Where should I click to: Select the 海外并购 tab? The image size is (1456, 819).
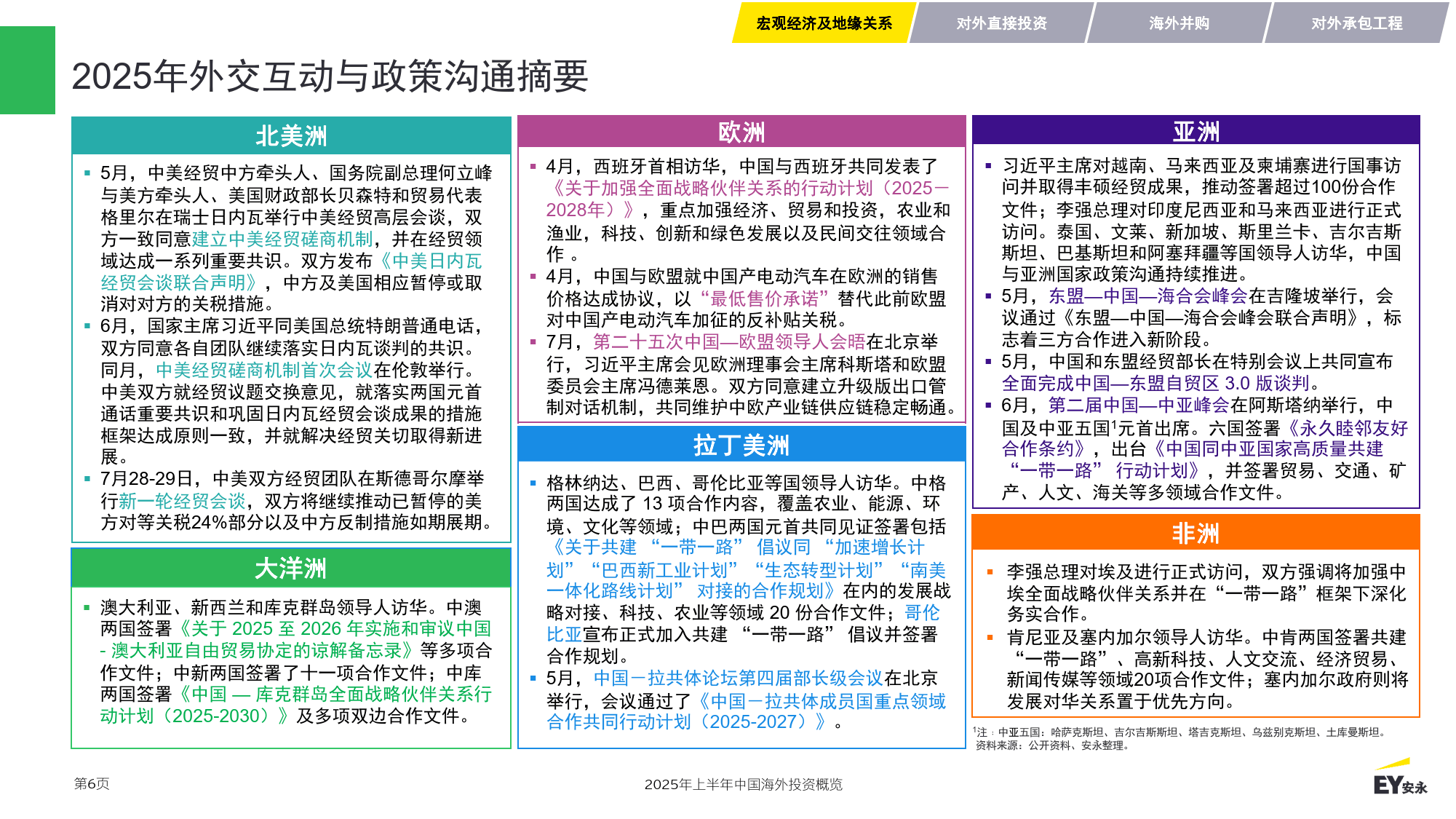point(1179,23)
